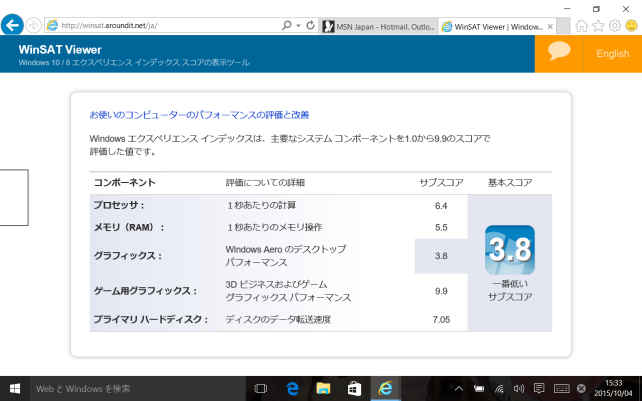Image resolution: width=642 pixels, height=401 pixels.
Task: Click the 評価についての詳細 column header
Action: click(x=265, y=183)
